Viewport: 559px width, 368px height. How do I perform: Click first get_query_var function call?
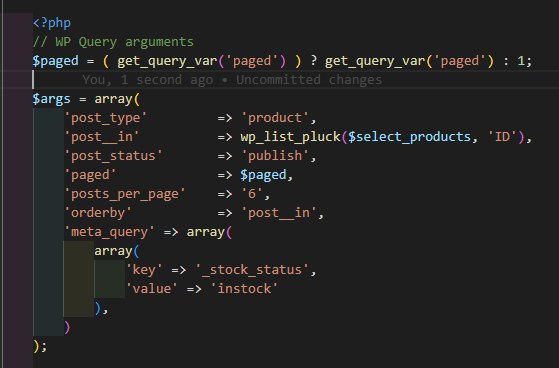[x=167, y=61]
